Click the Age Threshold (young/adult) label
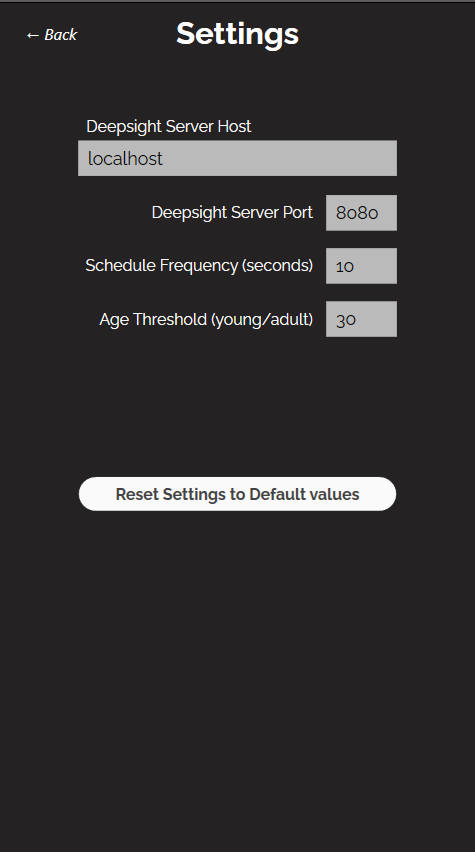 [206, 320]
